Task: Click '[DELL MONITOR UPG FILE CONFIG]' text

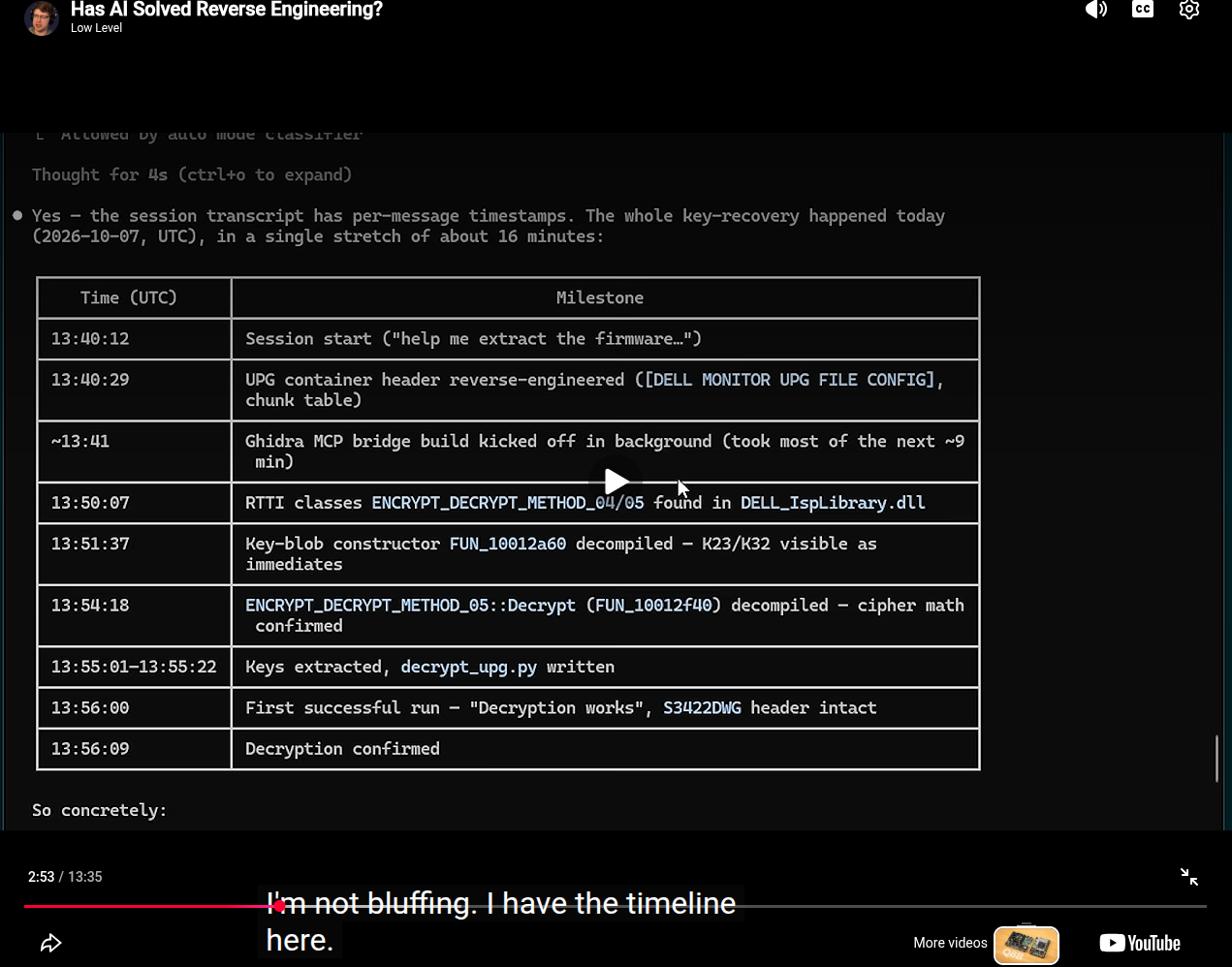Action: point(789,380)
